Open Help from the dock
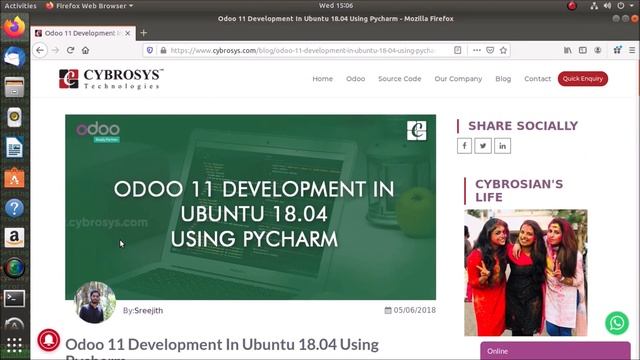640x360 pixels. (14, 208)
